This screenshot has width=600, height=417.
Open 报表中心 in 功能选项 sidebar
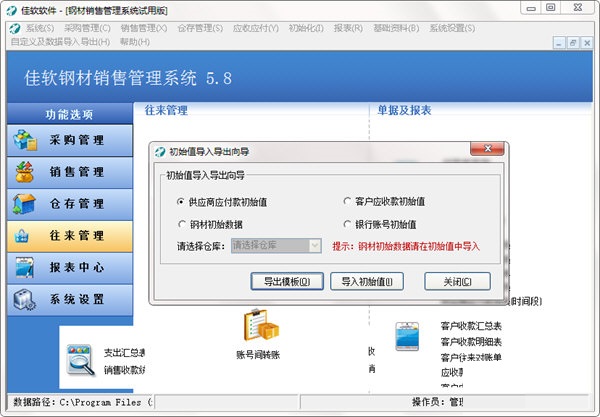click(70, 267)
